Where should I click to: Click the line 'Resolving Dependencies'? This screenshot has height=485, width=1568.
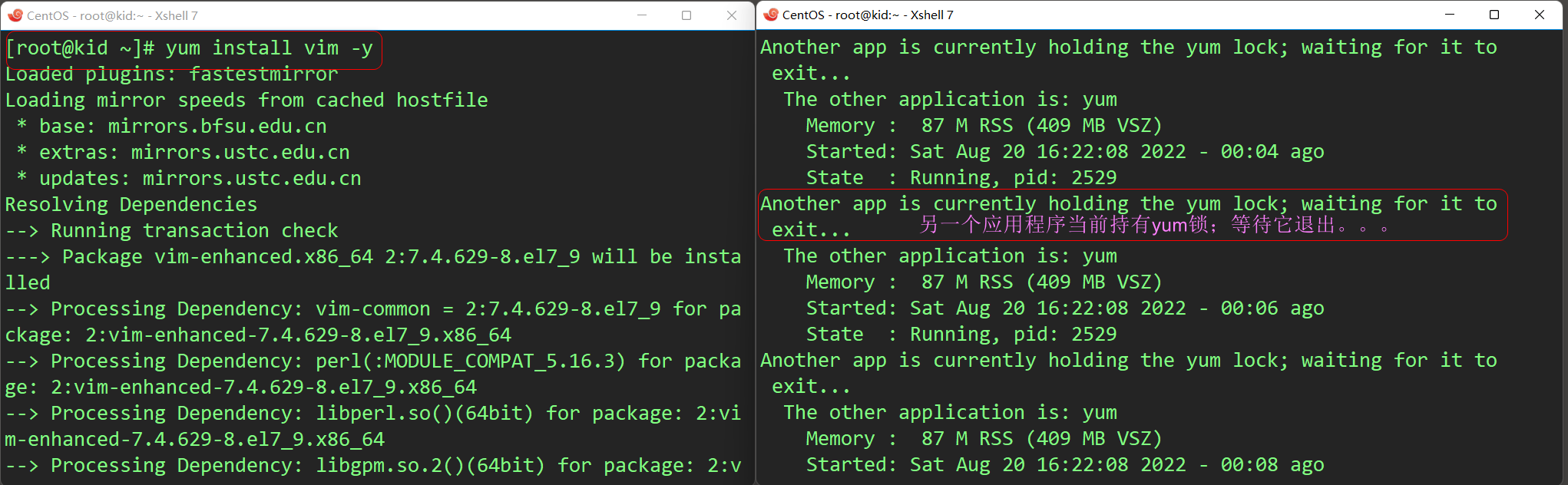pos(131,205)
